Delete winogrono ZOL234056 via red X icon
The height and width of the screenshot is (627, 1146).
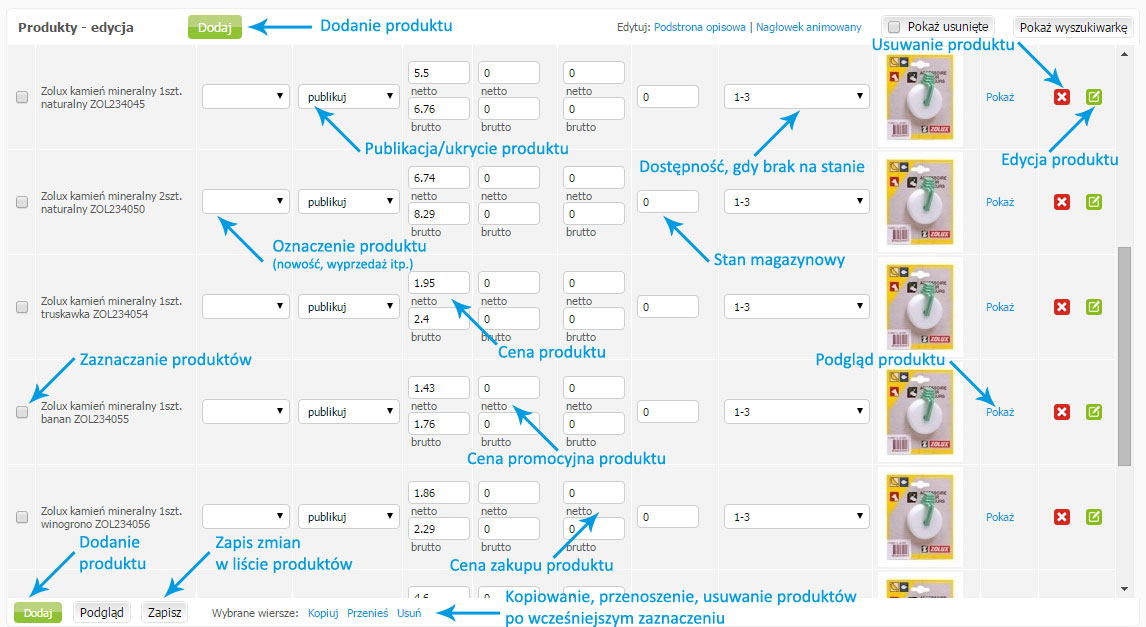[1061, 517]
